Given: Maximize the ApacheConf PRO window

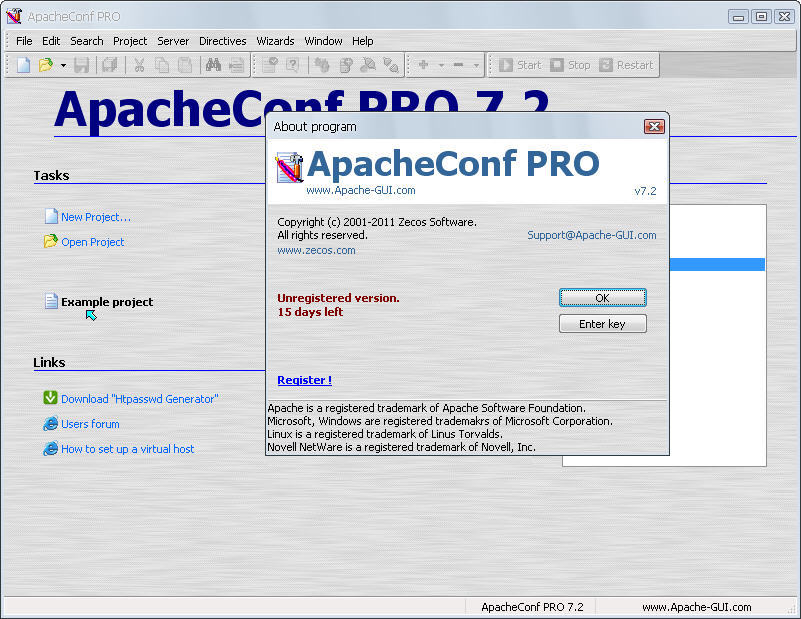Looking at the screenshot, I should (x=761, y=16).
